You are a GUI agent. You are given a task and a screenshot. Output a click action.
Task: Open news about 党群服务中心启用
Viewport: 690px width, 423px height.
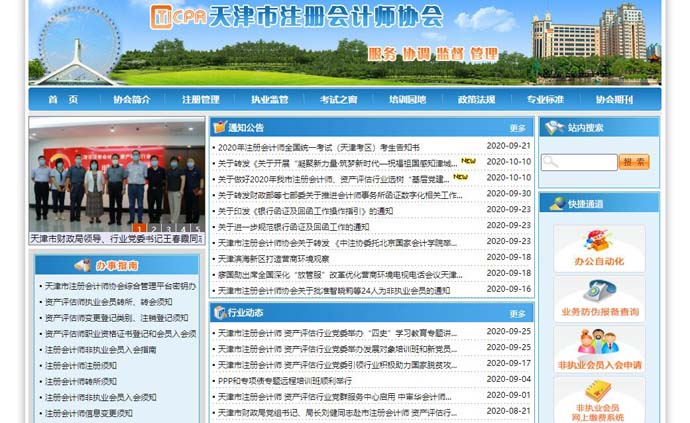tap(334, 397)
